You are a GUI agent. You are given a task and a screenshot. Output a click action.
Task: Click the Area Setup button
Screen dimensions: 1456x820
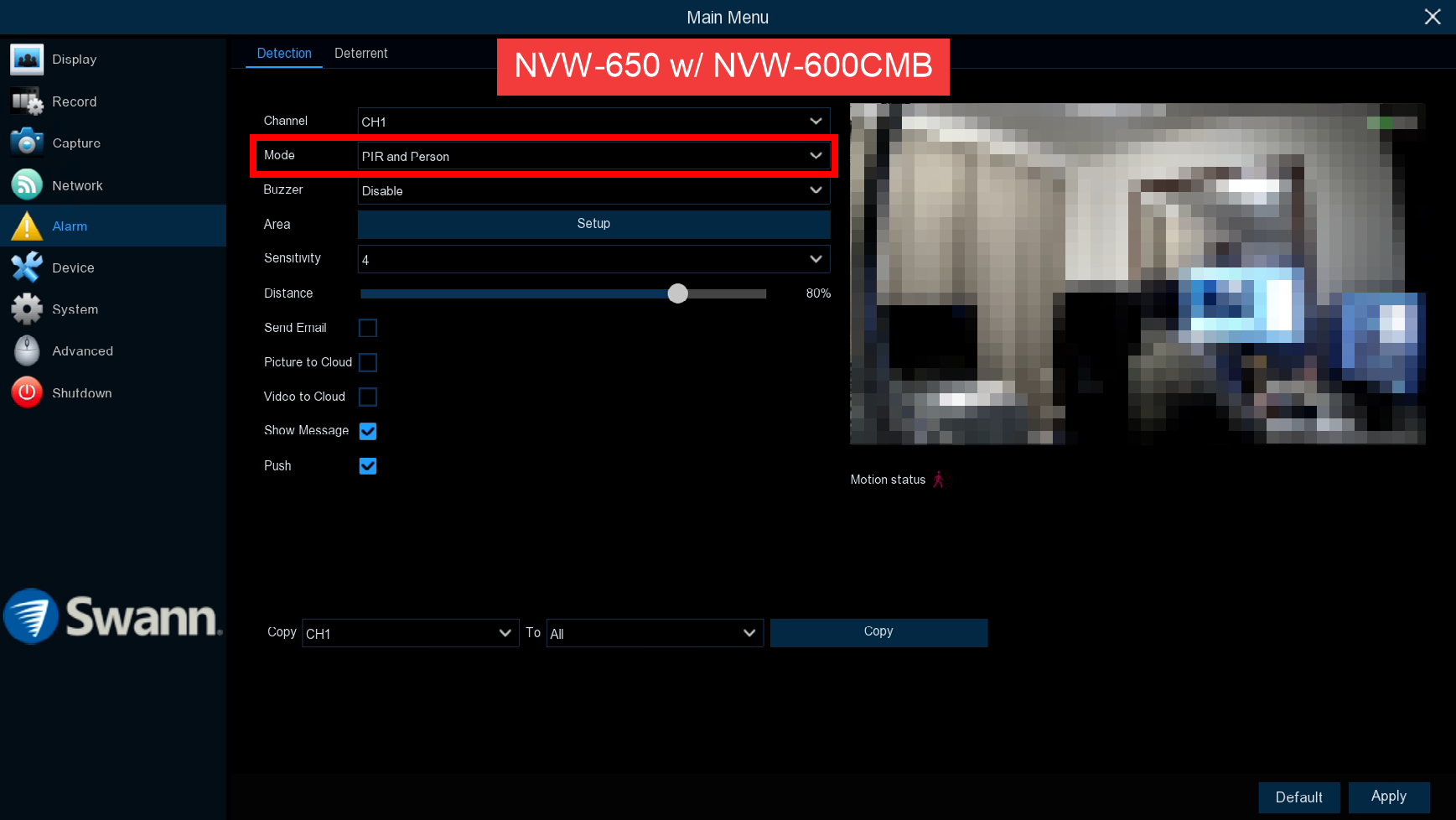pyautogui.click(x=593, y=224)
